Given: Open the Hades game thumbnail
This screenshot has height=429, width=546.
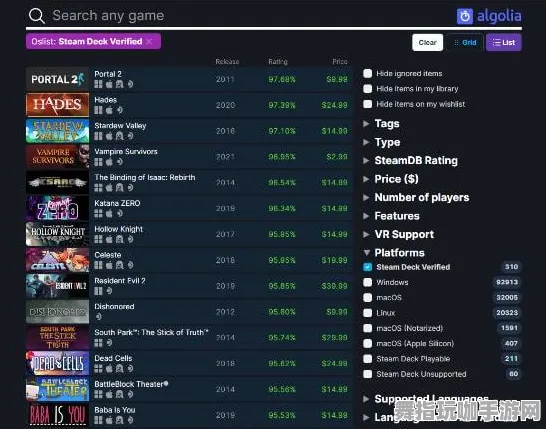Looking at the screenshot, I should (57, 105).
